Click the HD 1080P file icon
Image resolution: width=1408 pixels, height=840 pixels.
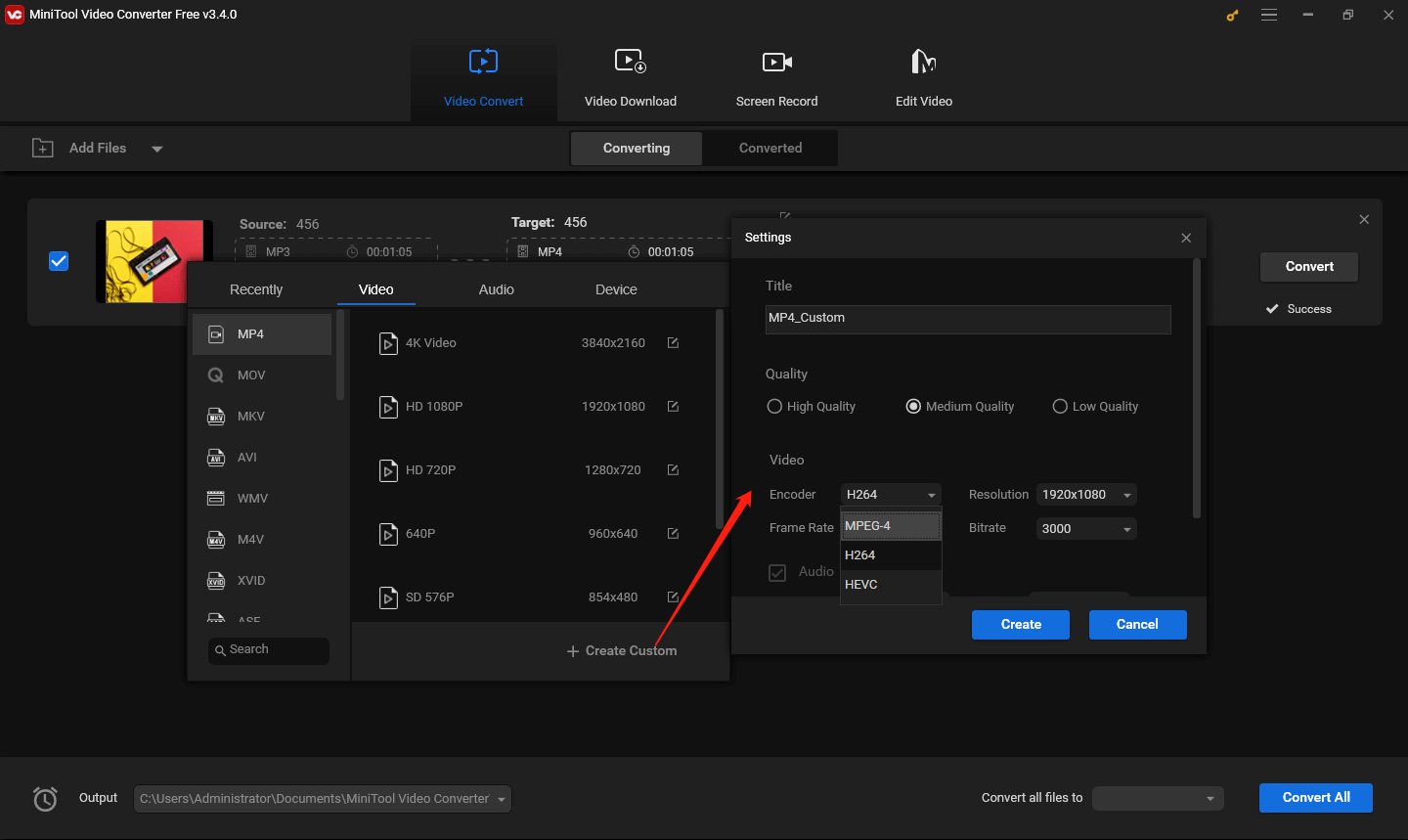click(388, 407)
